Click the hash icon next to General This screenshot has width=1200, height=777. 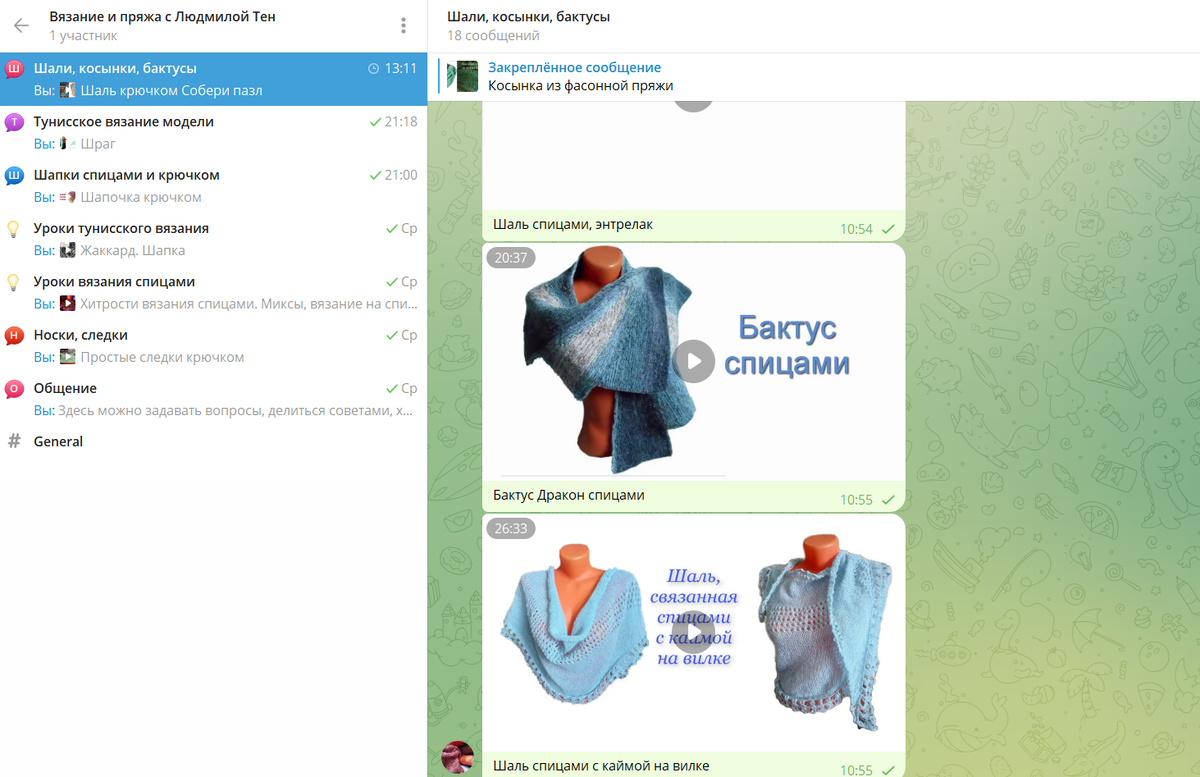coord(14,441)
